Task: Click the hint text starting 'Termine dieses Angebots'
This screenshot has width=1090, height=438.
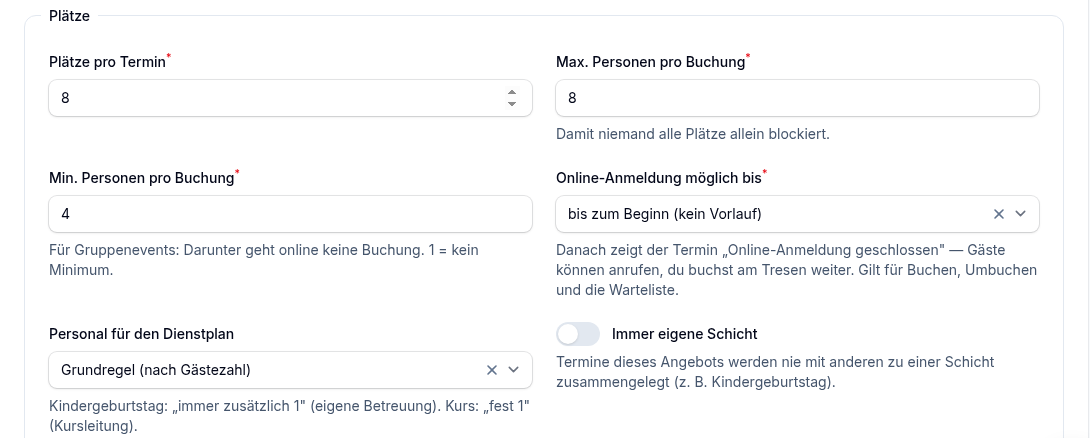Action: click(775, 372)
